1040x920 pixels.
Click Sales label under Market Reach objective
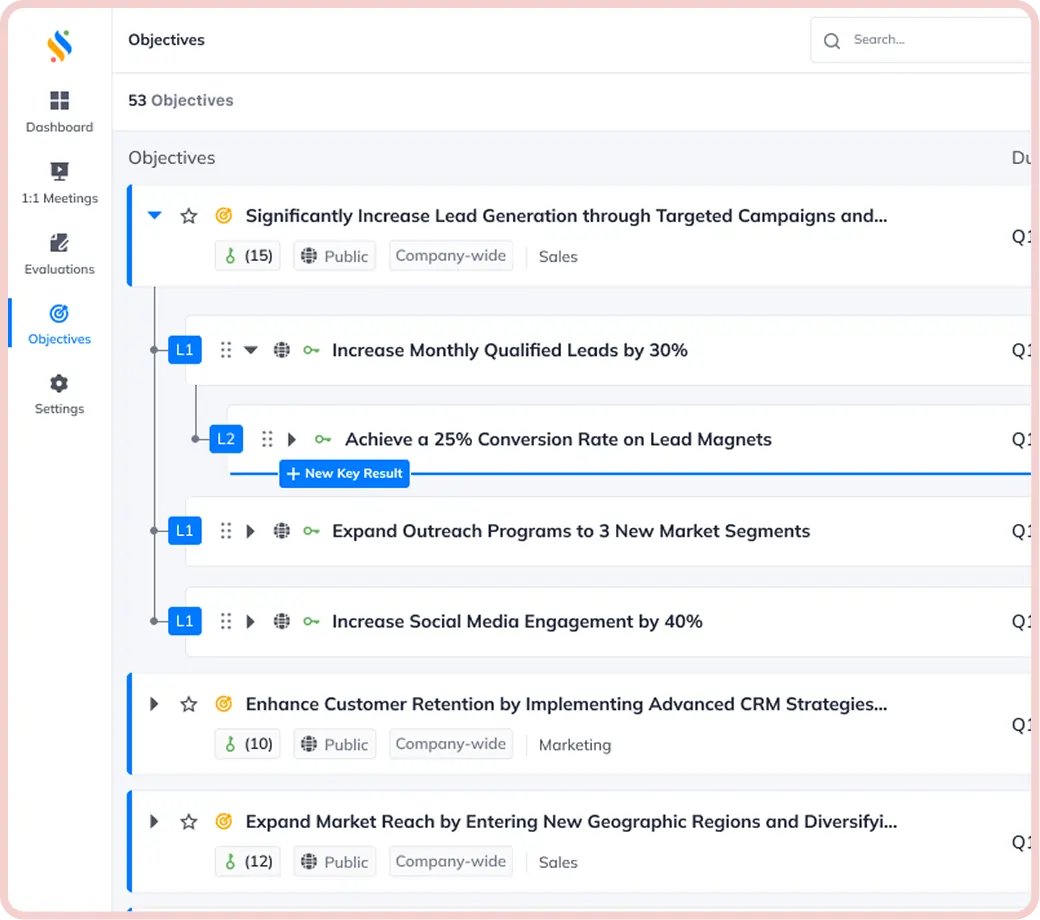coord(558,862)
